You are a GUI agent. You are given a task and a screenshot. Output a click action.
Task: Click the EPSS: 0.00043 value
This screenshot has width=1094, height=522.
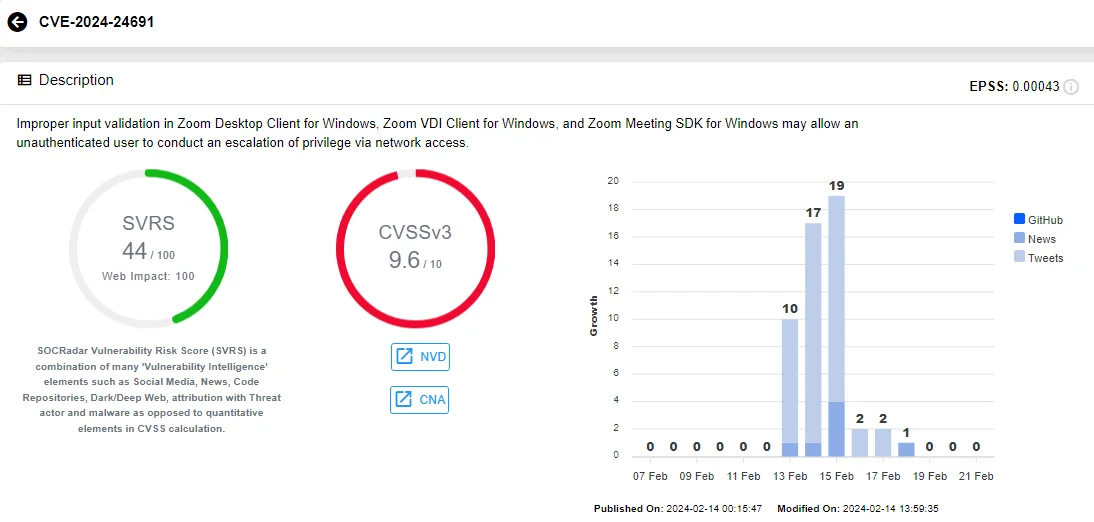point(1015,87)
